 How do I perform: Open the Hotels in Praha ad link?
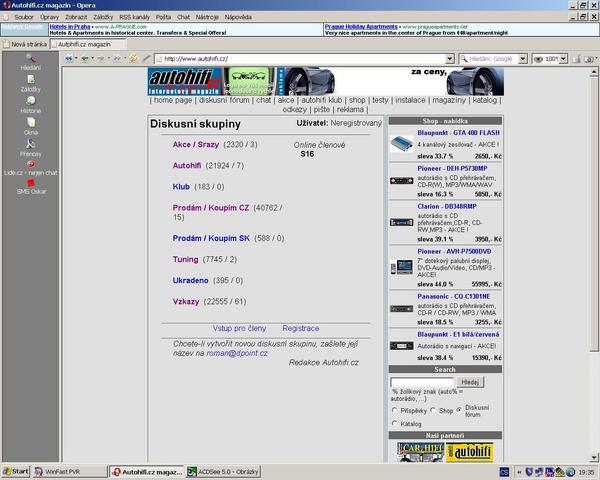pos(70,26)
